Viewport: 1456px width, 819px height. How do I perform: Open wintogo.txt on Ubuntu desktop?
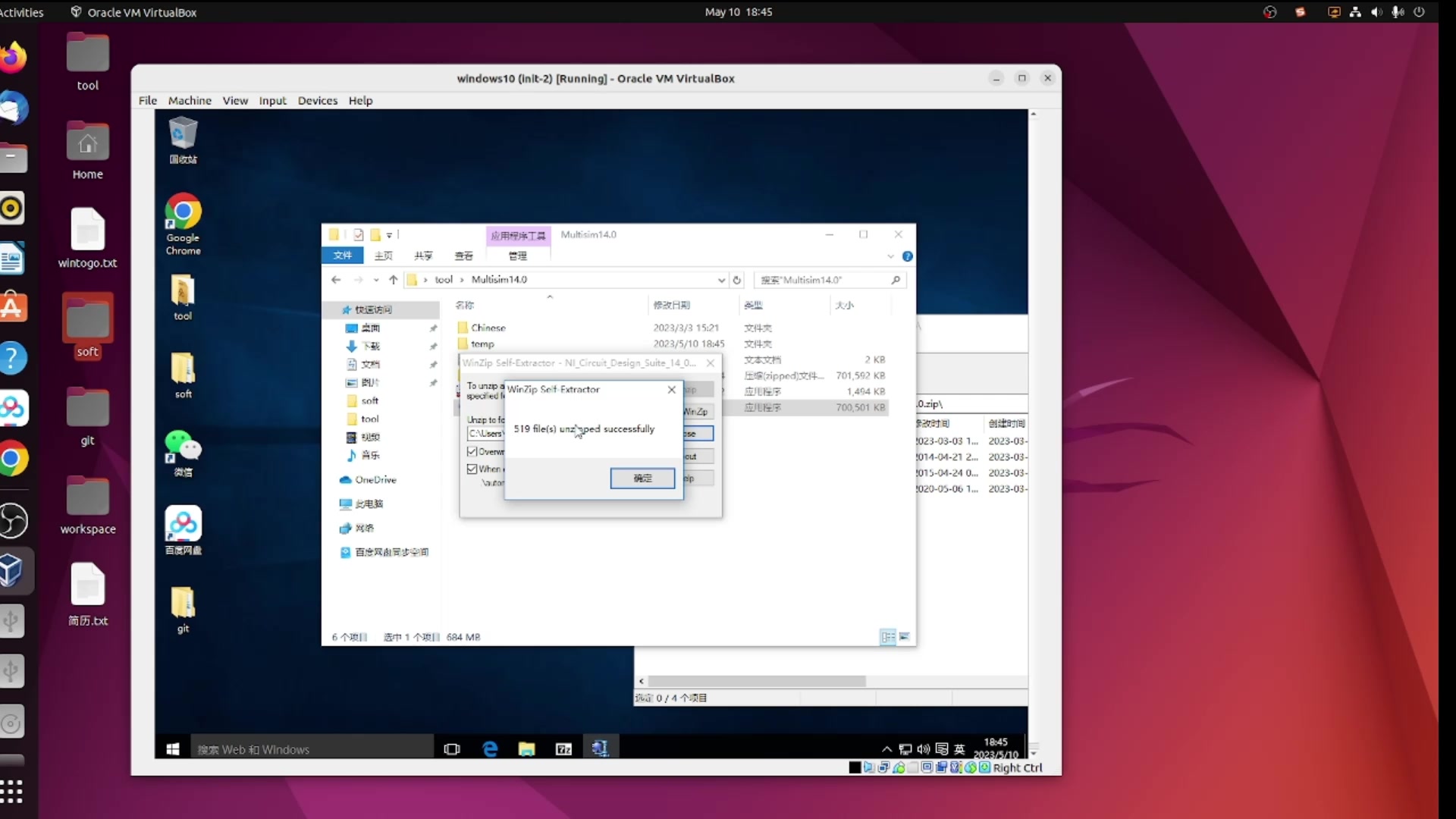pyautogui.click(x=88, y=237)
